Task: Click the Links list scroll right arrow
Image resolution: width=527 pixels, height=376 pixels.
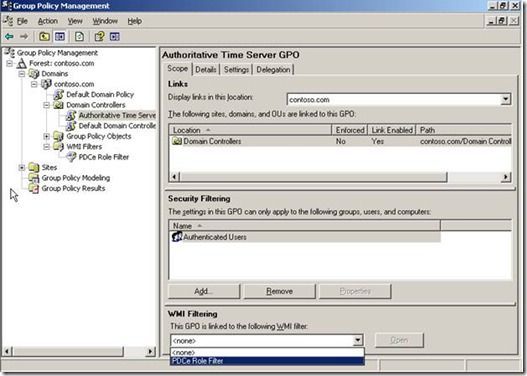Action: 506,177
